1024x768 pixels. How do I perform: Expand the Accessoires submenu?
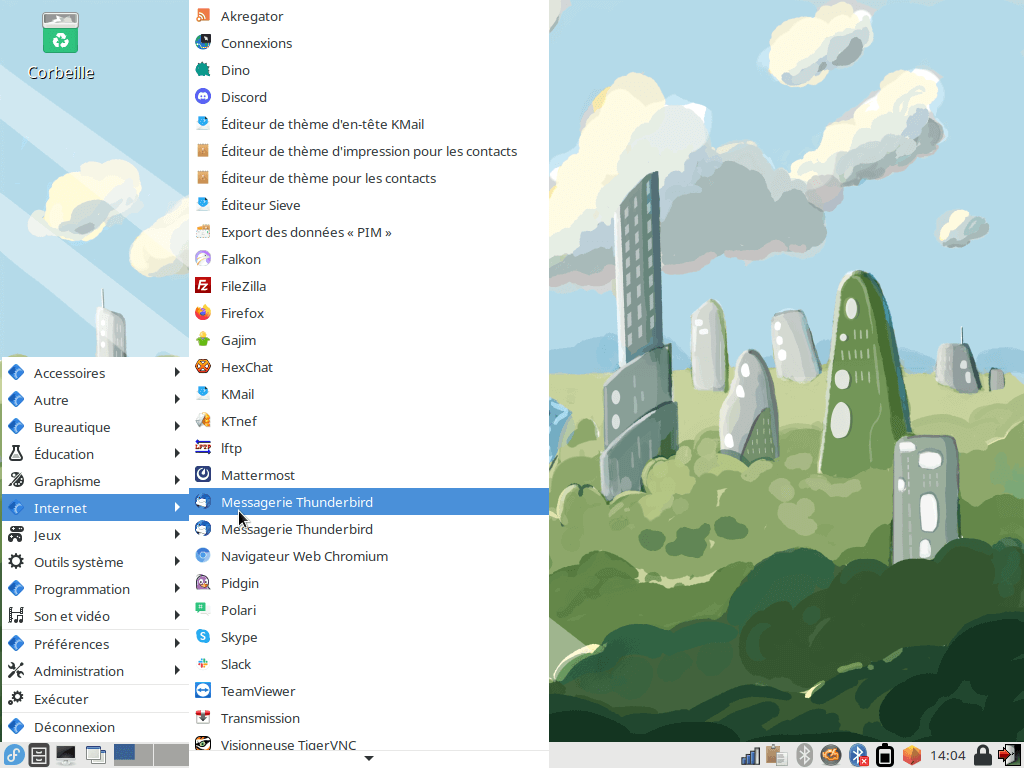coord(95,373)
